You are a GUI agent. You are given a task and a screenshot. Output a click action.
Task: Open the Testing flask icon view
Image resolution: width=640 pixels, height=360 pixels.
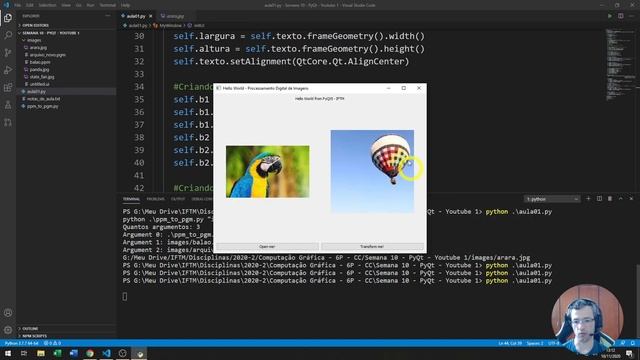click(x=8, y=105)
